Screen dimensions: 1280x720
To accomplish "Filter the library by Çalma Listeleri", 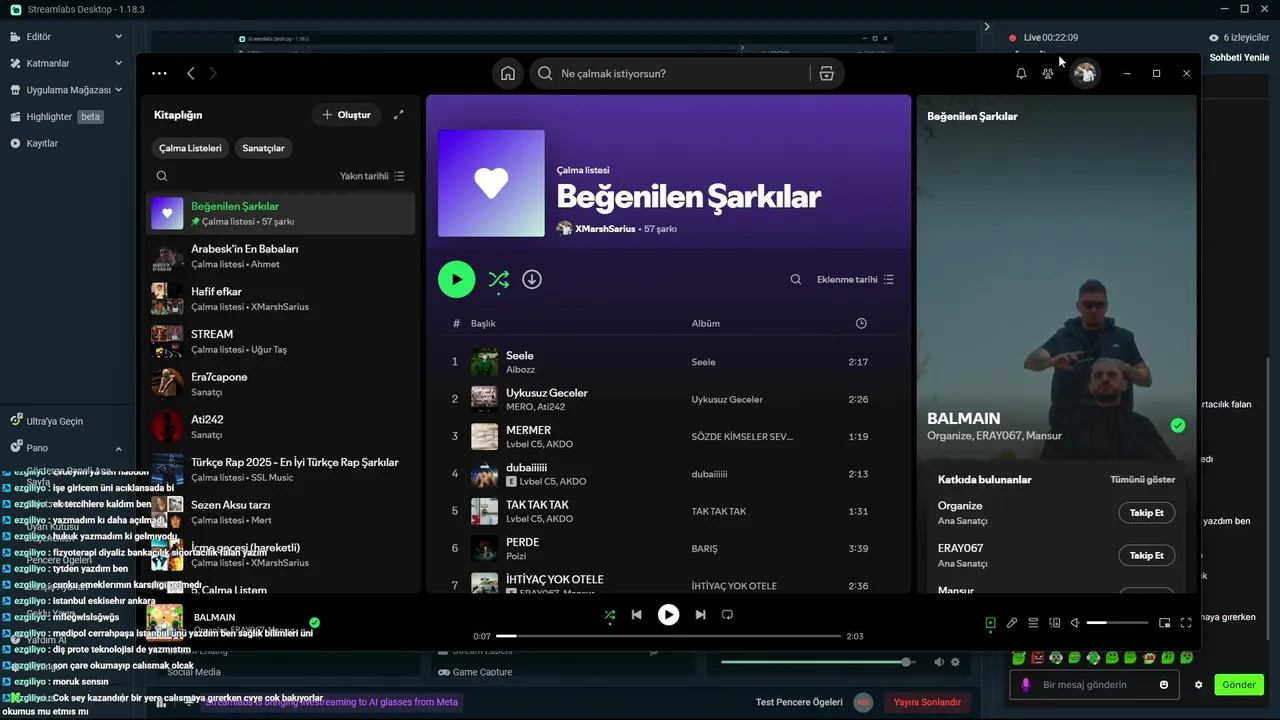I will pos(190,148).
